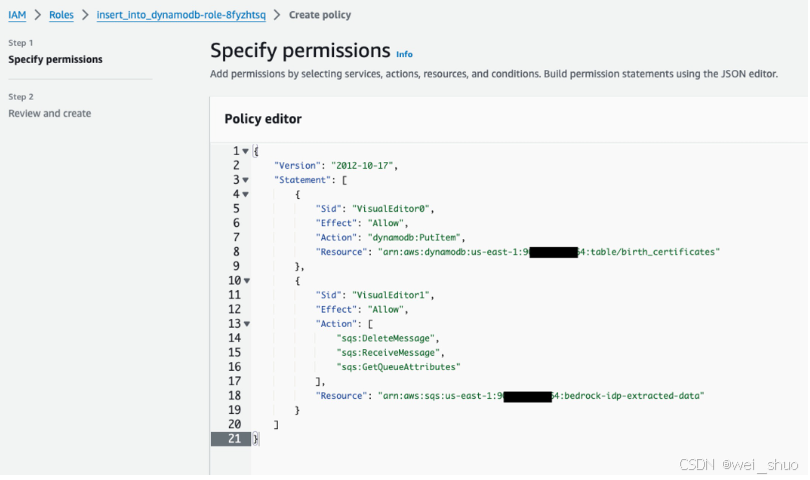The width and height of the screenshot is (810, 480).
Task: Click the Create policy breadcrumb text
Action: [320, 15]
